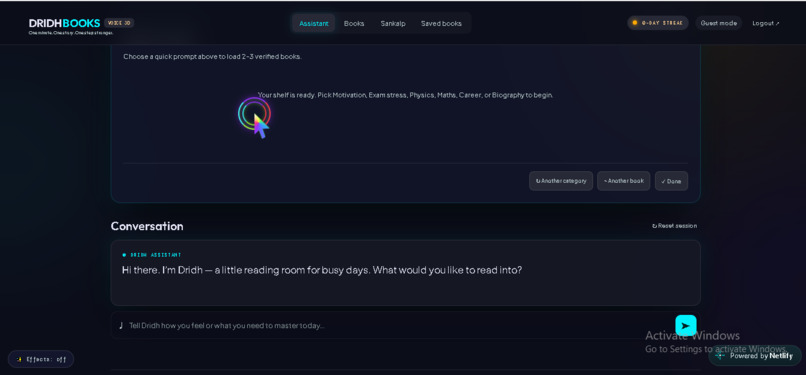Load Another category

(x=561, y=181)
